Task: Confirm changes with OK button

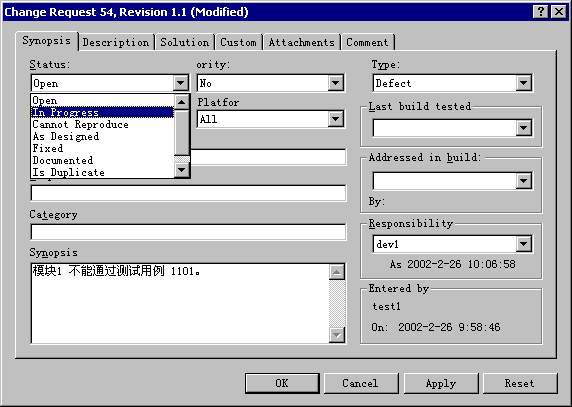Action: coord(282,383)
